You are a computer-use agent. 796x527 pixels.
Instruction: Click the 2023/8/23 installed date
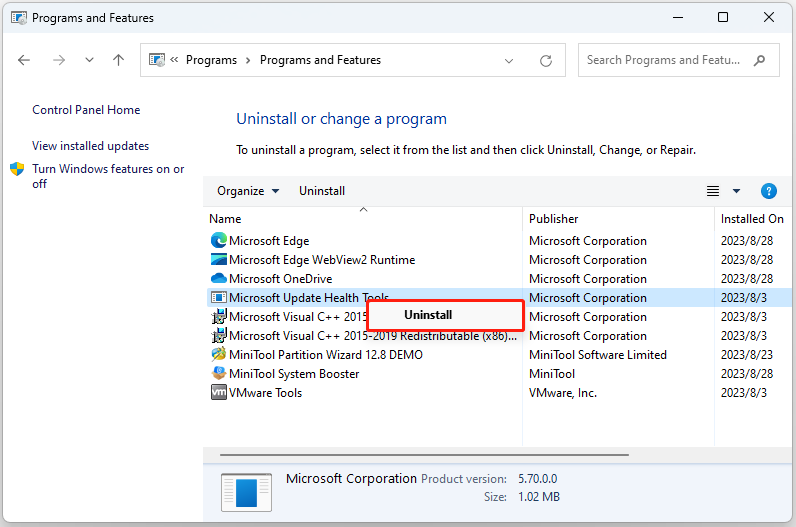747,354
